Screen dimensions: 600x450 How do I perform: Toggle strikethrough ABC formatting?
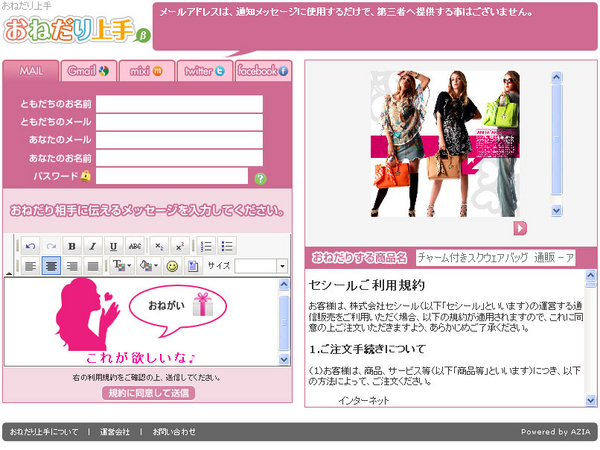tap(135, 246)
